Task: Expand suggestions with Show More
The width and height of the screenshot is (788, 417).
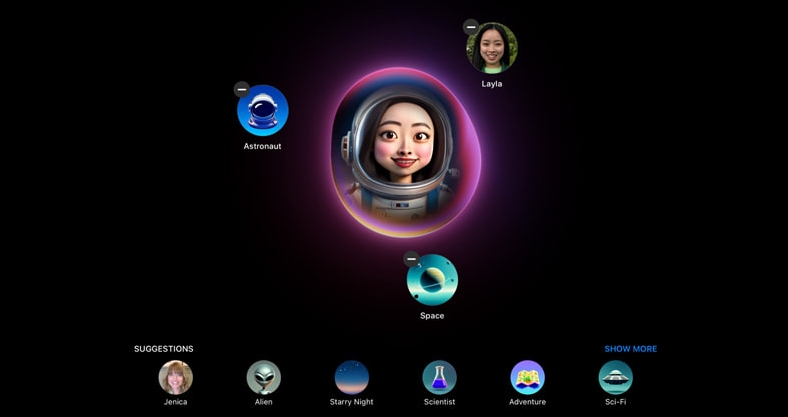Action: click(x=630, y=349)
